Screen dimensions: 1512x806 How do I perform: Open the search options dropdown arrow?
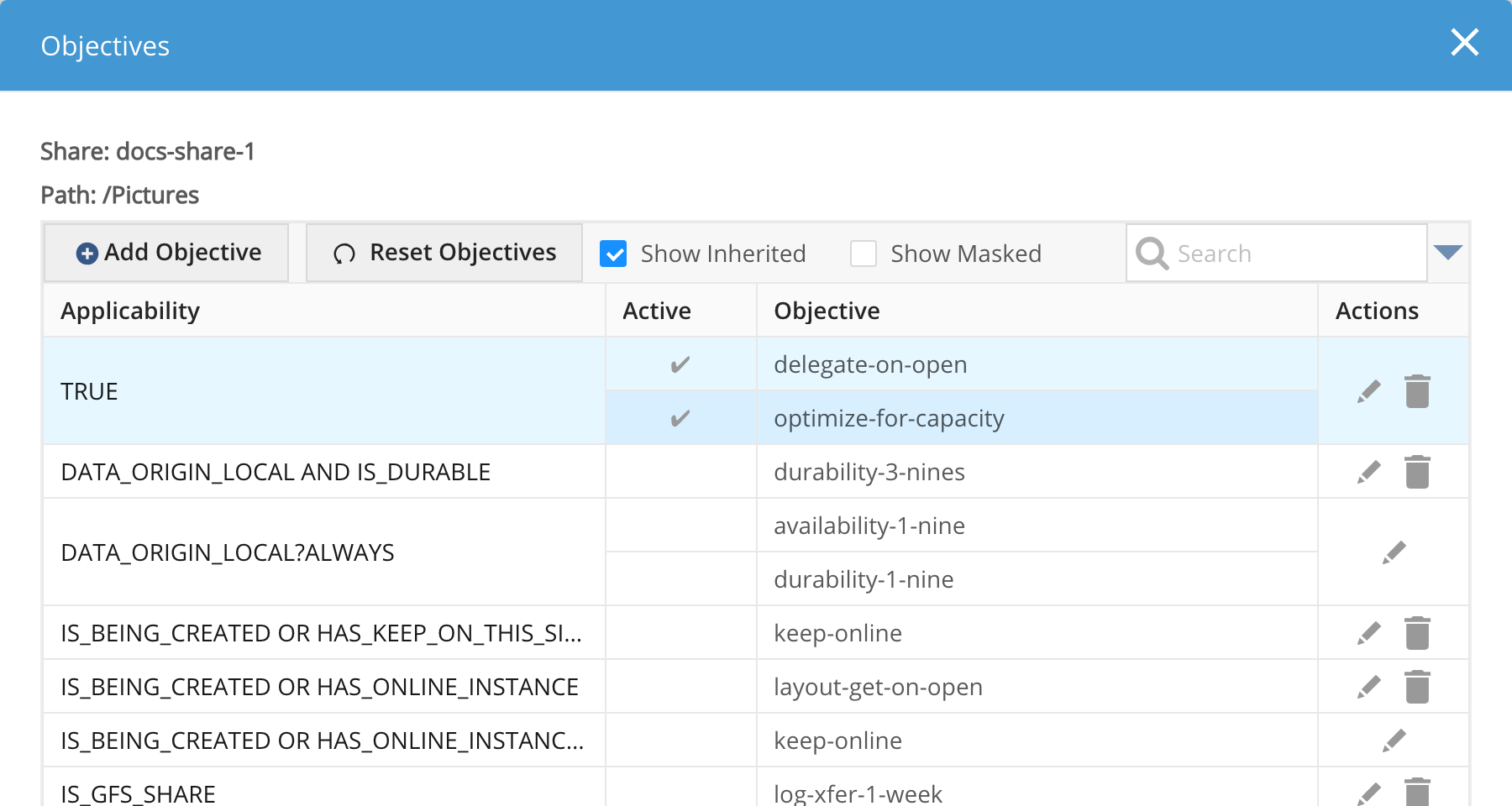point(1448,253)
